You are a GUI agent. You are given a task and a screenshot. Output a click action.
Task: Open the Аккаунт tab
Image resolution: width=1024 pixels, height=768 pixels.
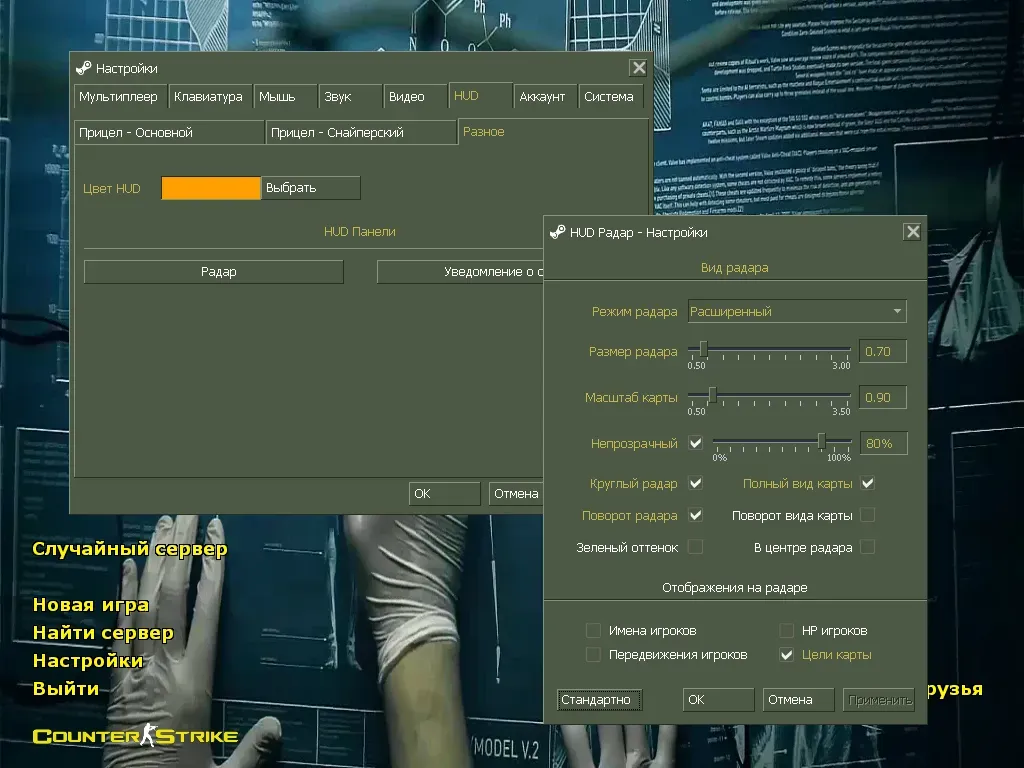(545, 97)
